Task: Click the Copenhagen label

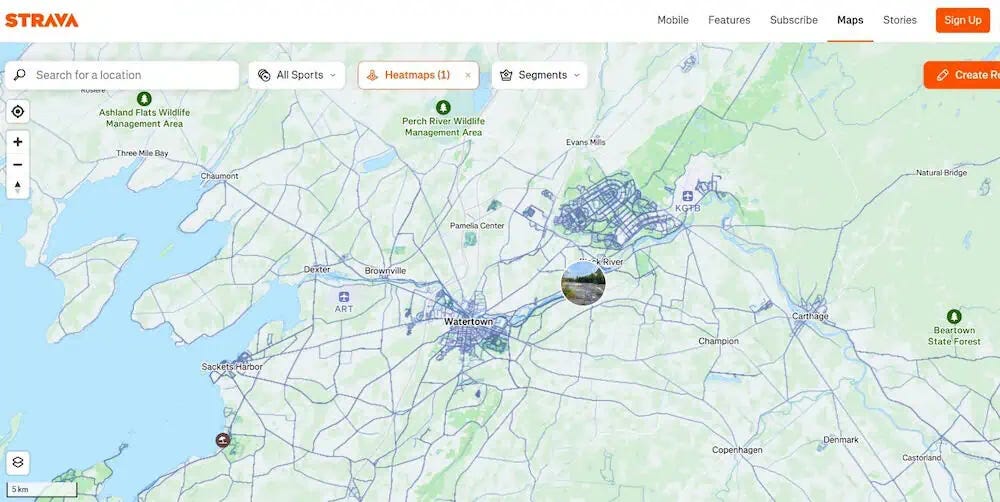Action: (737, 450)
